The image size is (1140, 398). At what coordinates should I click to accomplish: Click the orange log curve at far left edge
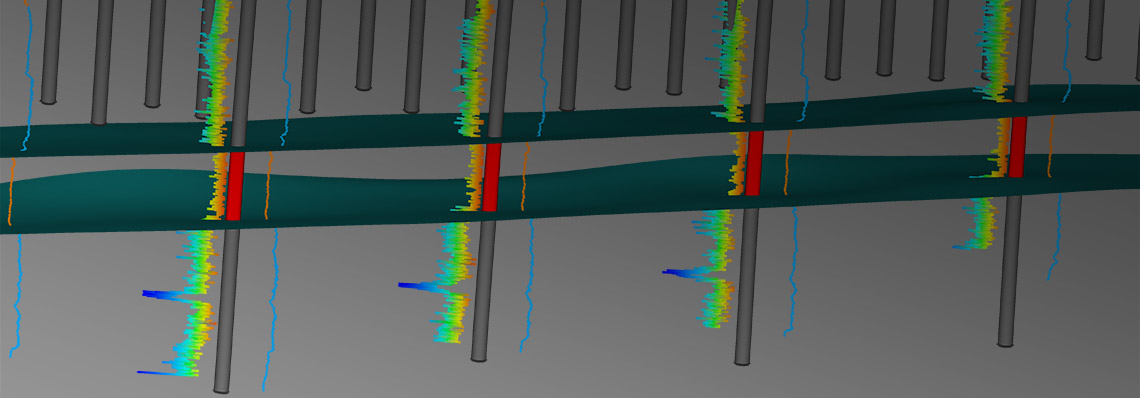click(x=10, y=191)
